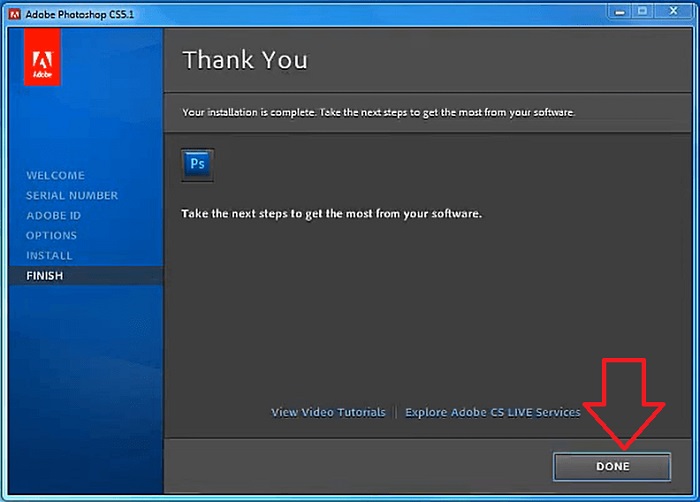This screenshot has height=502, width=700.
Task: Maximize the installer window
Action: click(642, 12)
